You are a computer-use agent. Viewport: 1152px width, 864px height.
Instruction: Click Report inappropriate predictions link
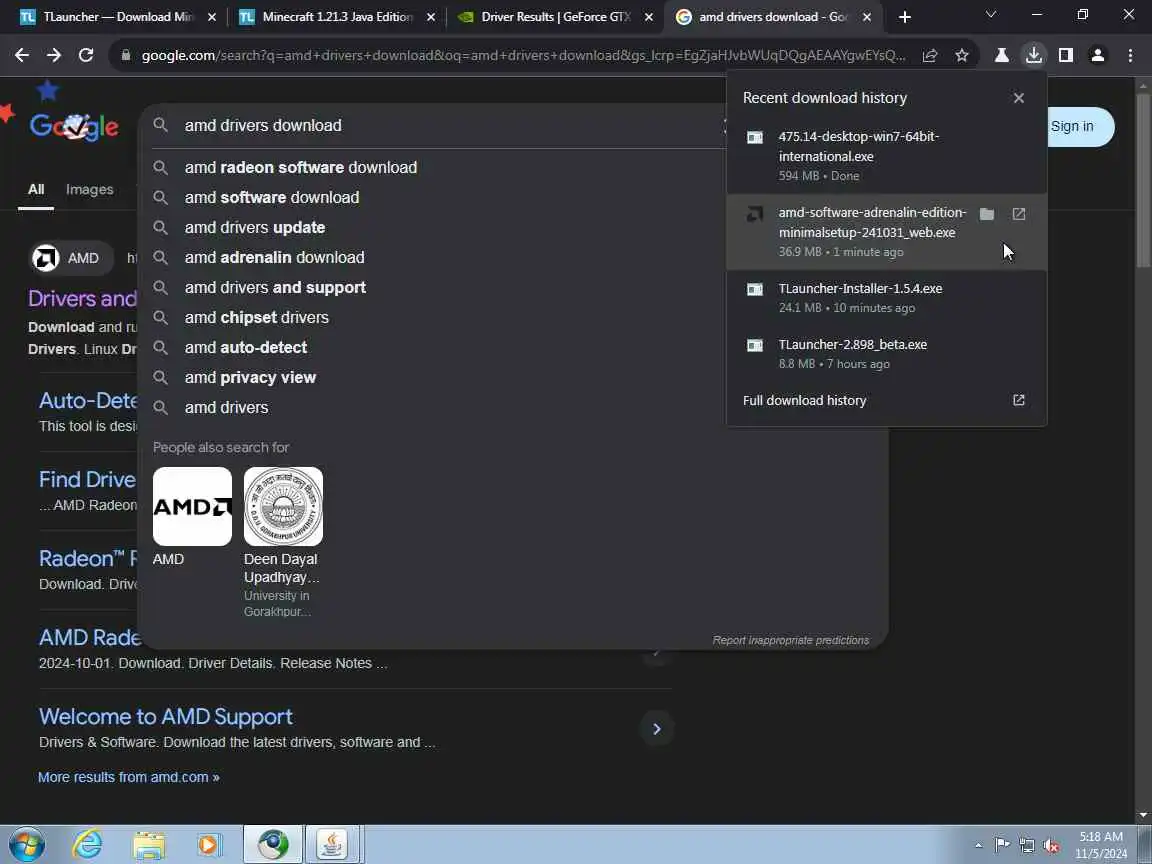pos(791,641)
